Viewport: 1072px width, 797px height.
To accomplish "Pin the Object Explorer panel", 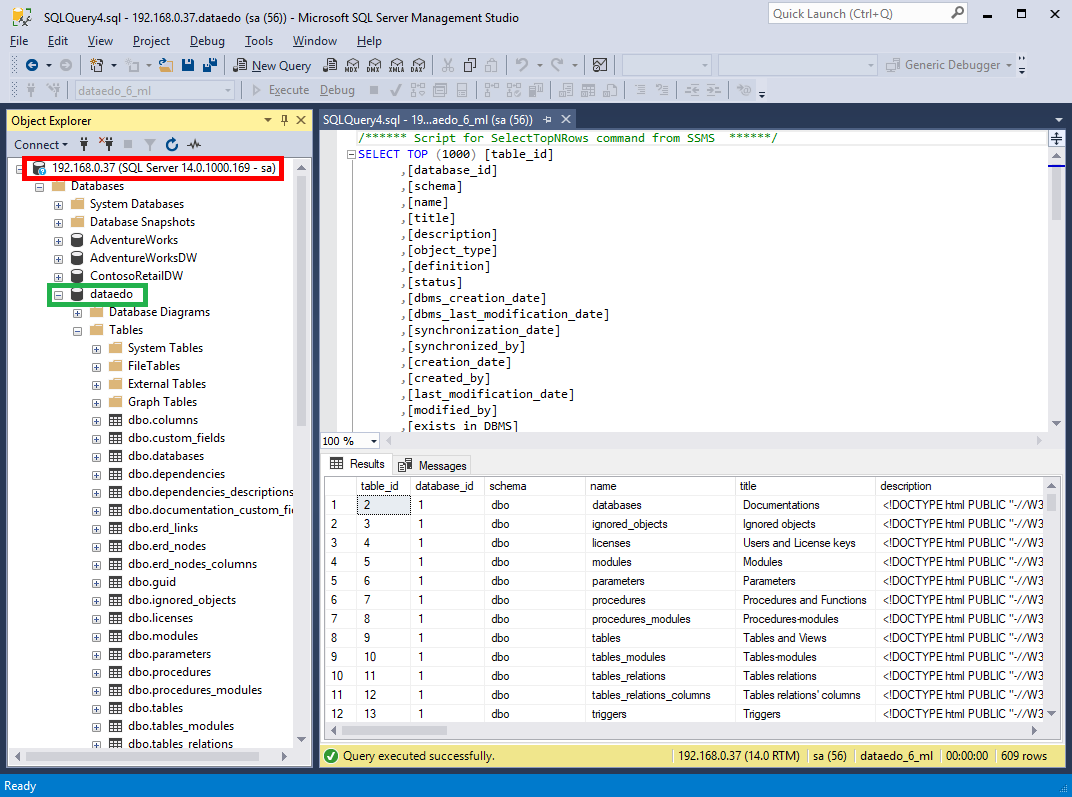I will pos(285,120).
